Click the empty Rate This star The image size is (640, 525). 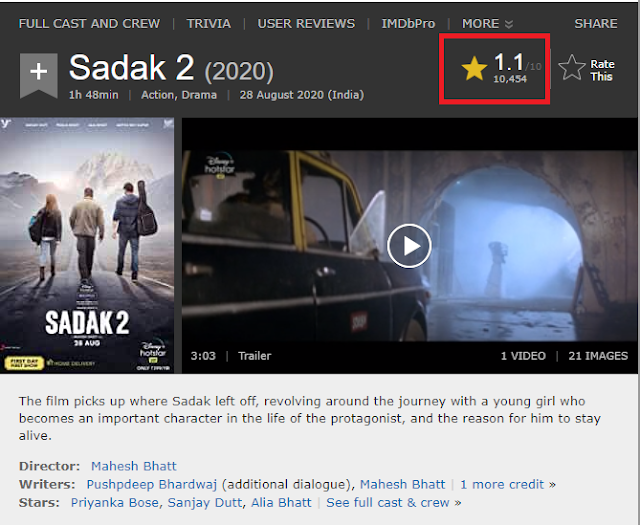click(571, 68)
